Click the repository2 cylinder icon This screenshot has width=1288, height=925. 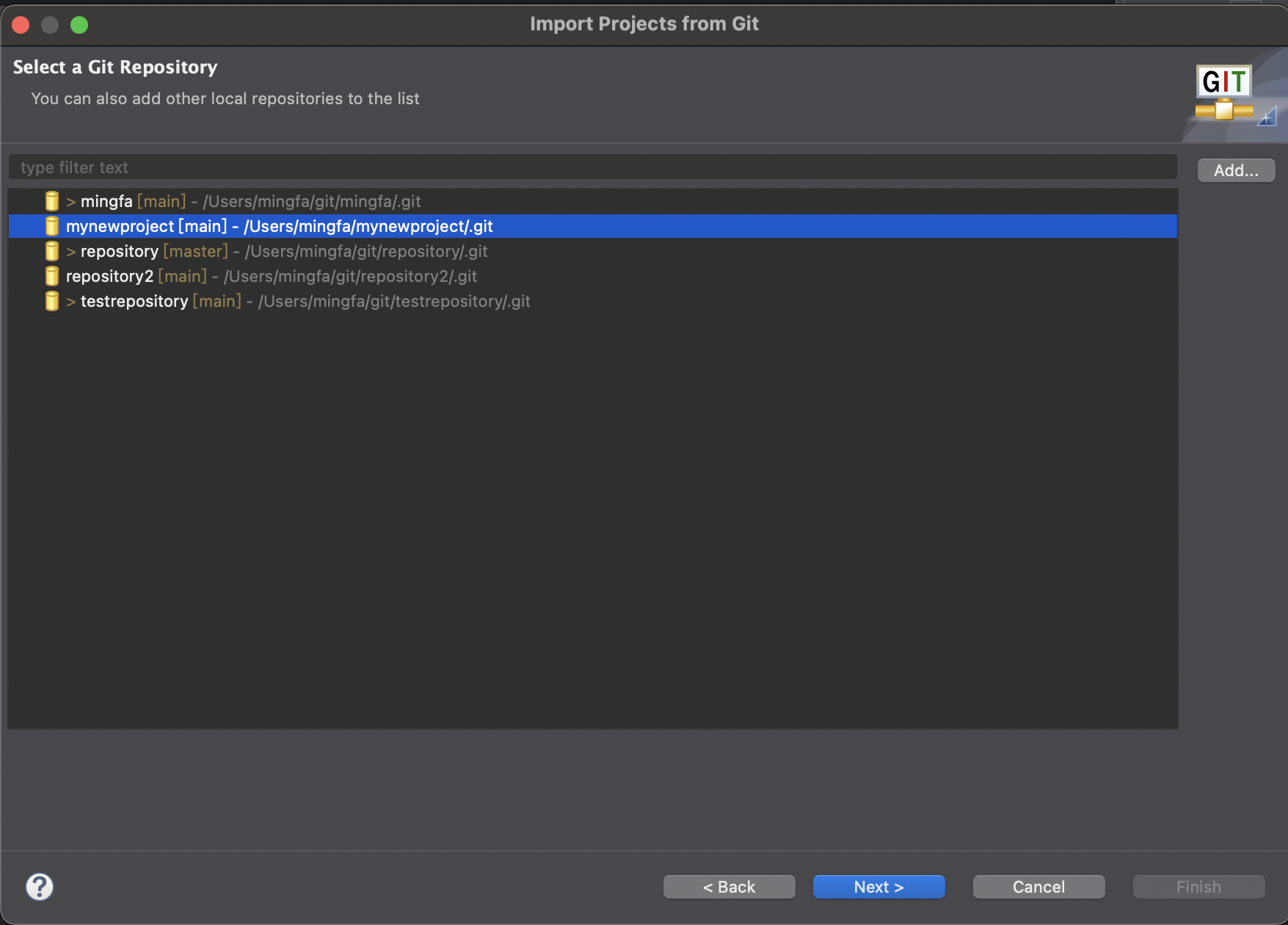pos(51,276)
